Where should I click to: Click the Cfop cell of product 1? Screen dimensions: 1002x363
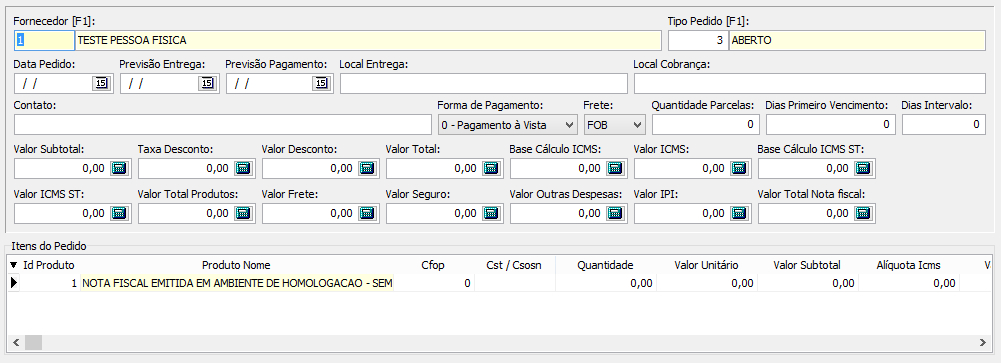[x=433, y=282]
